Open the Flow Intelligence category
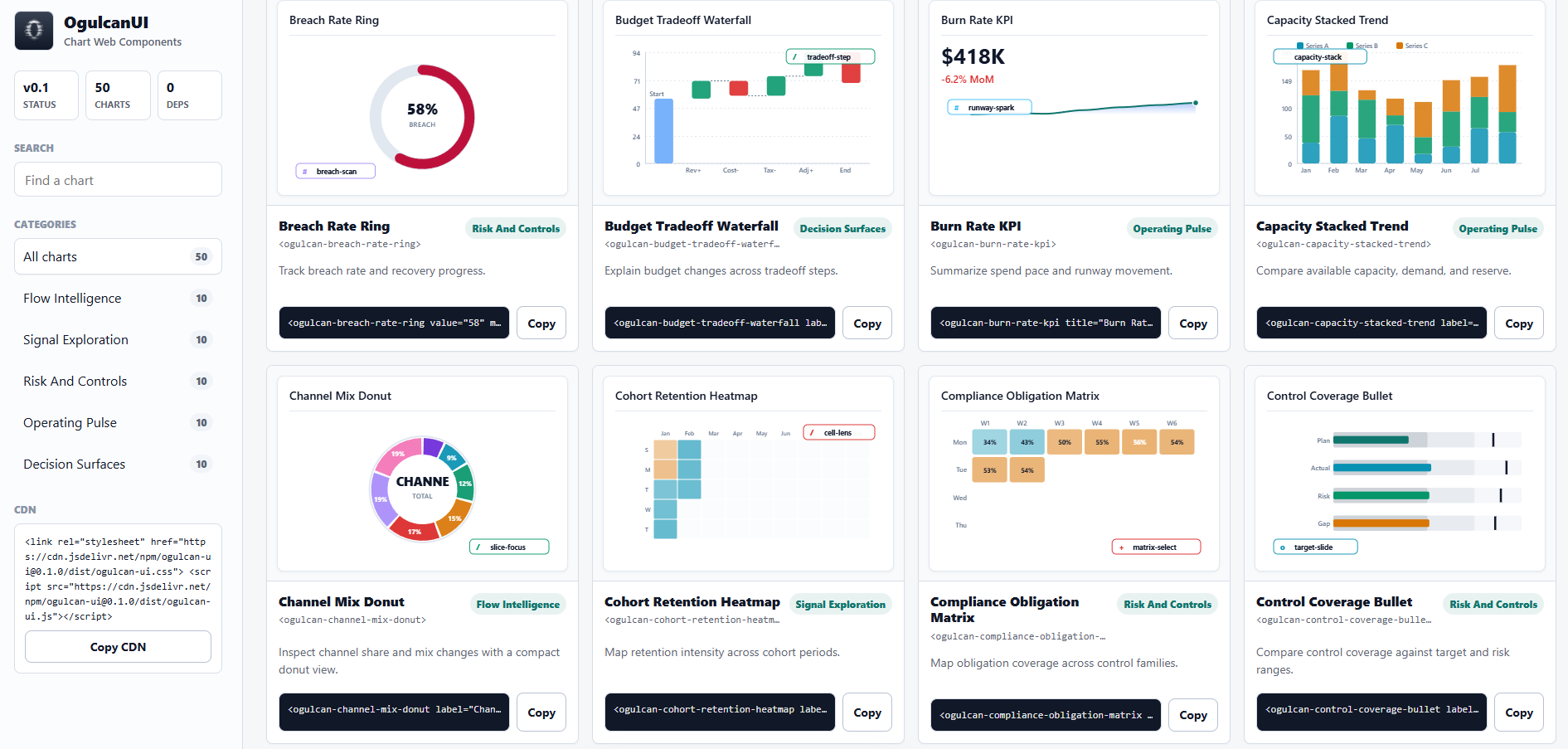 point(118,298)
